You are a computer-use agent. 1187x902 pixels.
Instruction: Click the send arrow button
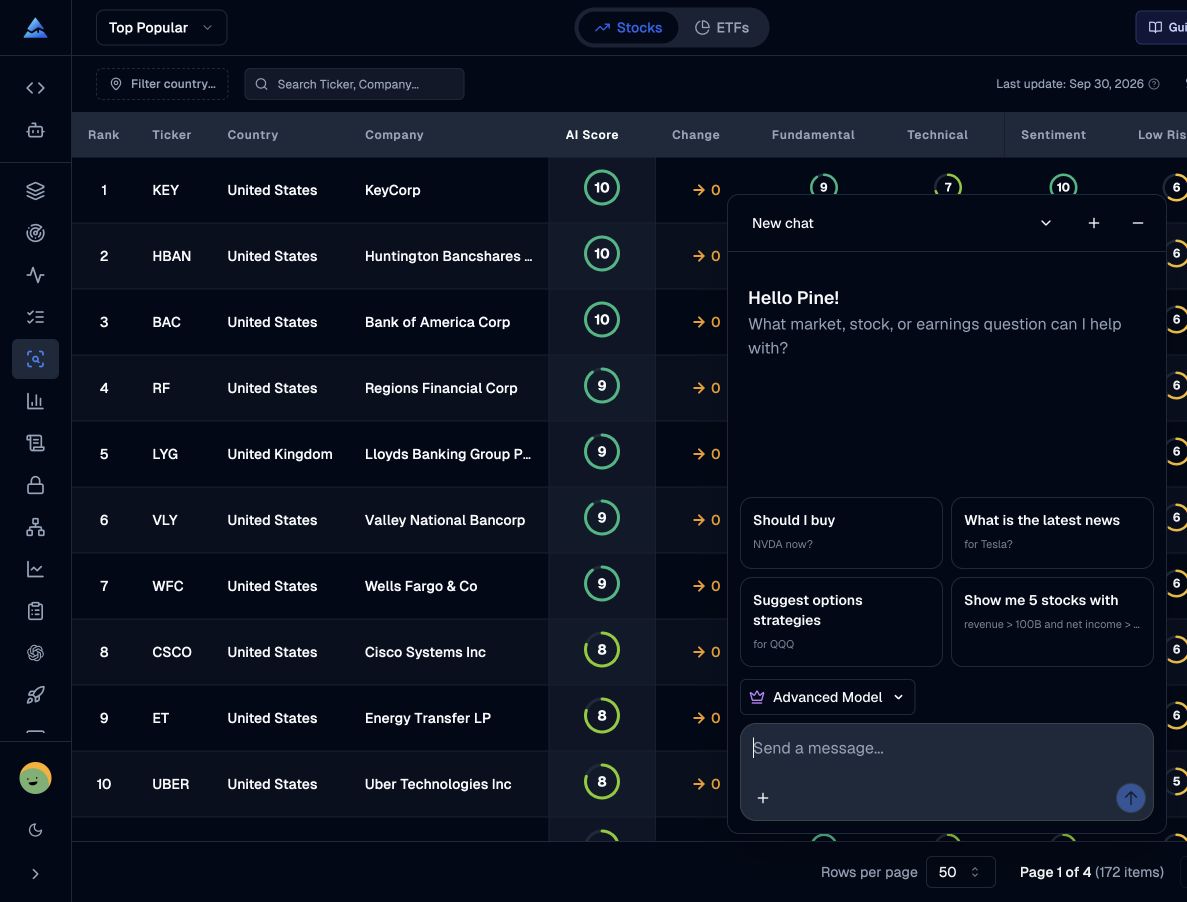(x=1130, y=798)
